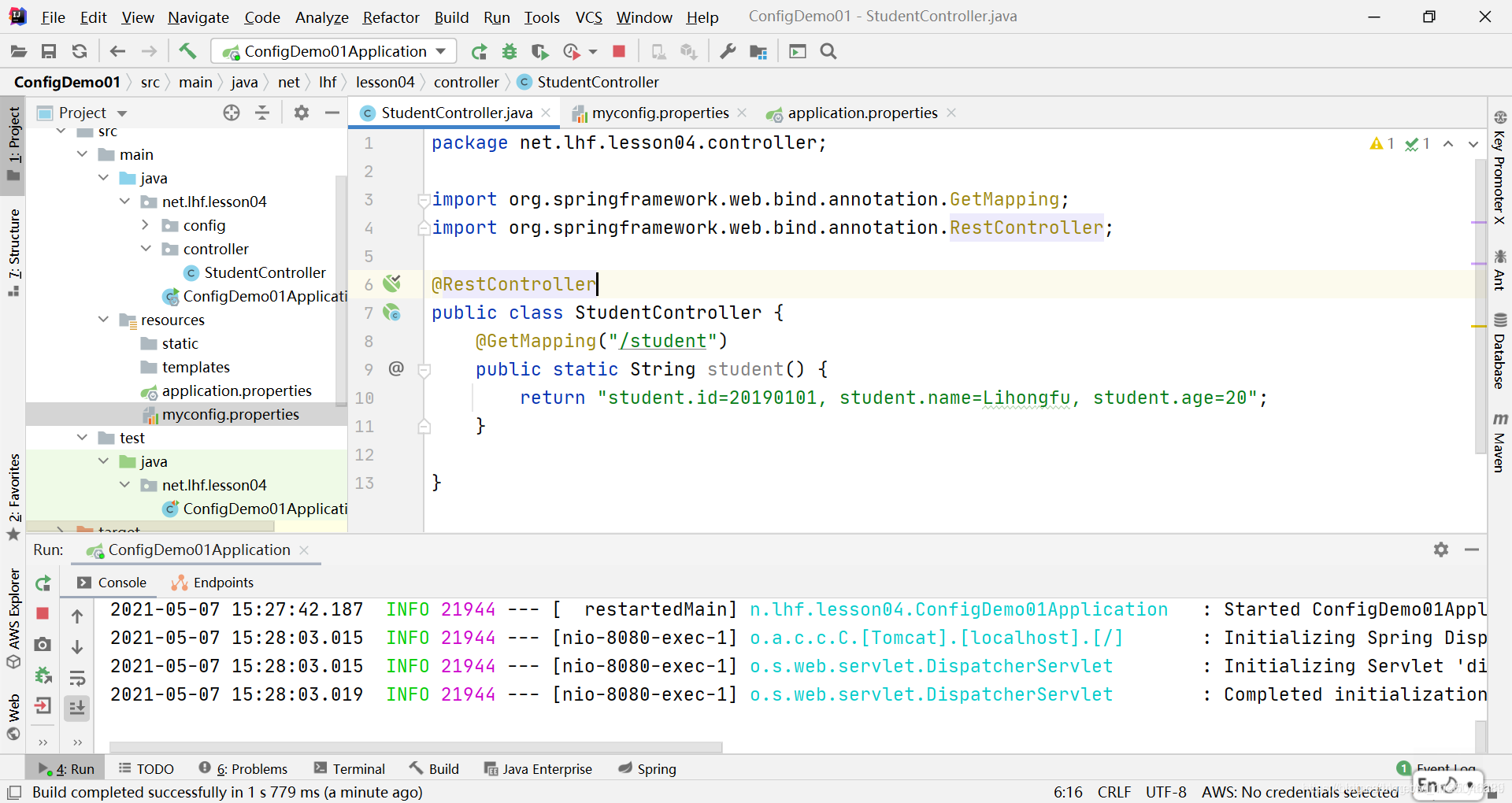Toggle the Maven tool window
This screenshot has height=803, width=1512.
tap(1499, 442)
